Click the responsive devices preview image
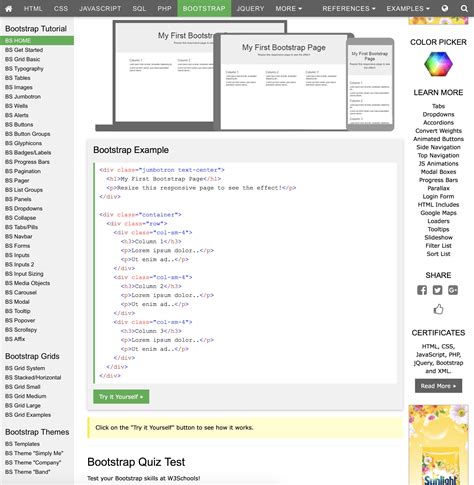The width and height of the screenshot is (474, 485). pos(245,76)
